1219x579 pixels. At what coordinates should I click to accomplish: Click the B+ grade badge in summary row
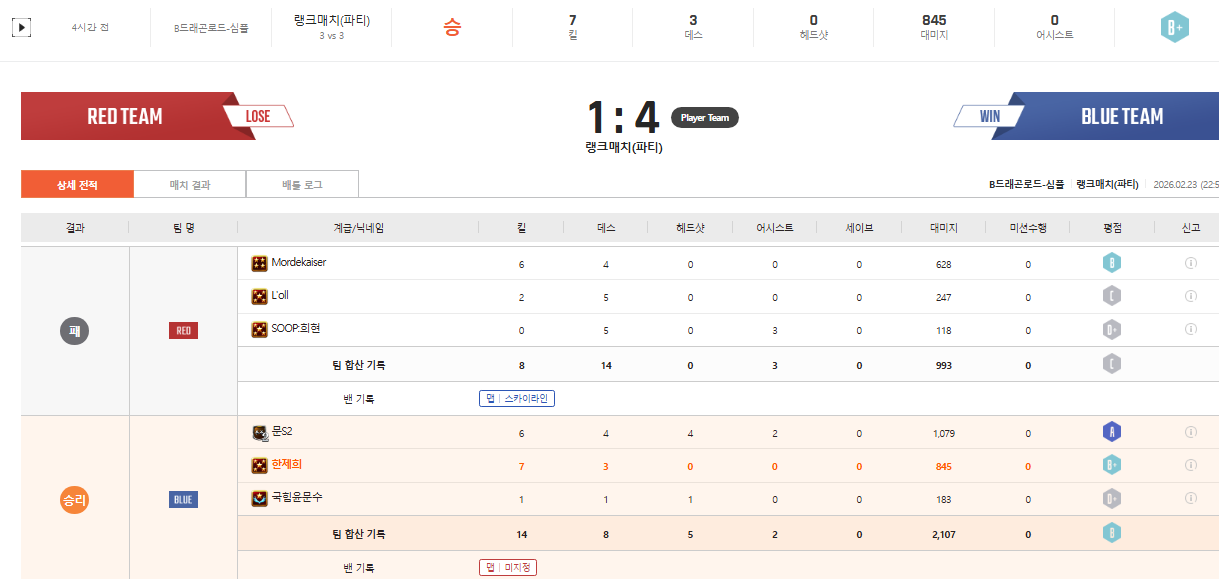pyautogui.click(x=1174, y=28)
